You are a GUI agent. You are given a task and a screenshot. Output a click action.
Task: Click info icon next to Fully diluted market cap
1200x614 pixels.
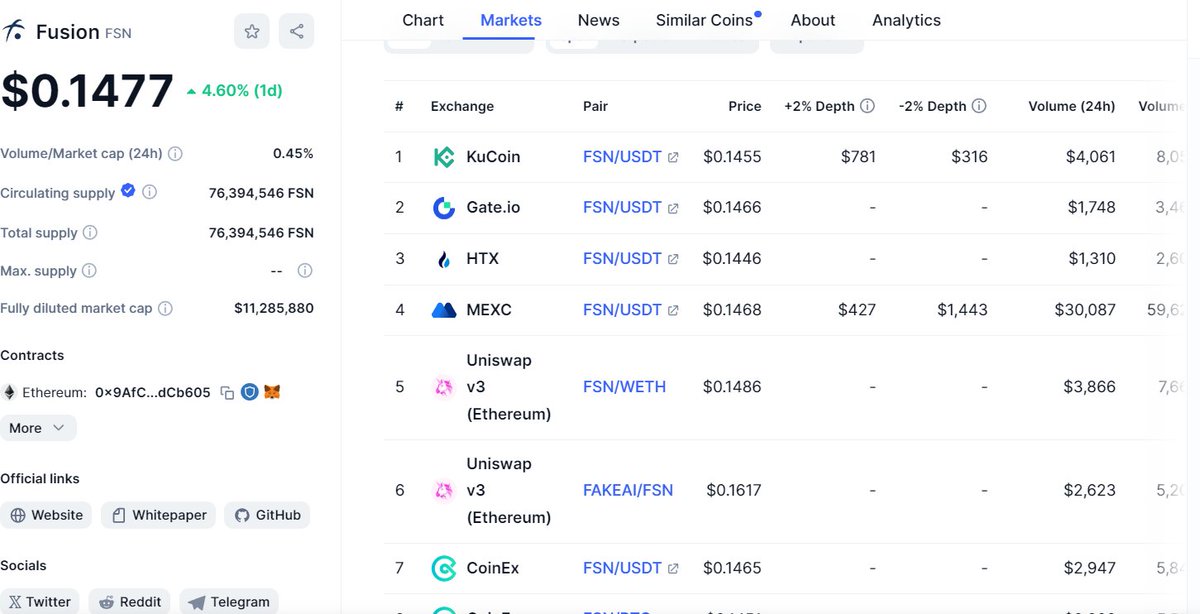(166, 308)
